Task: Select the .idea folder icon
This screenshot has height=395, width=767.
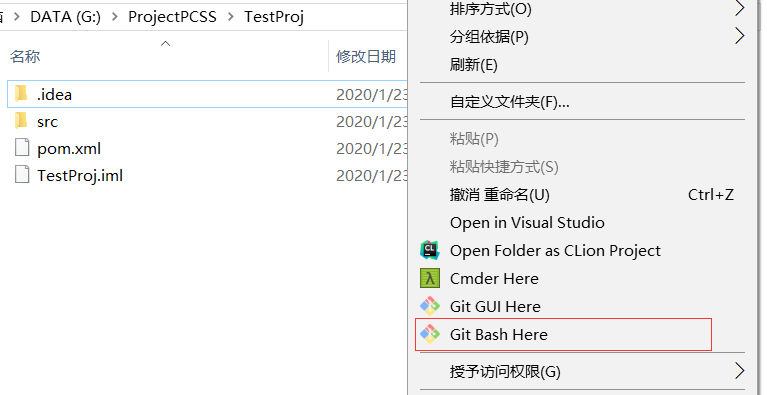Action: [21, 93]
